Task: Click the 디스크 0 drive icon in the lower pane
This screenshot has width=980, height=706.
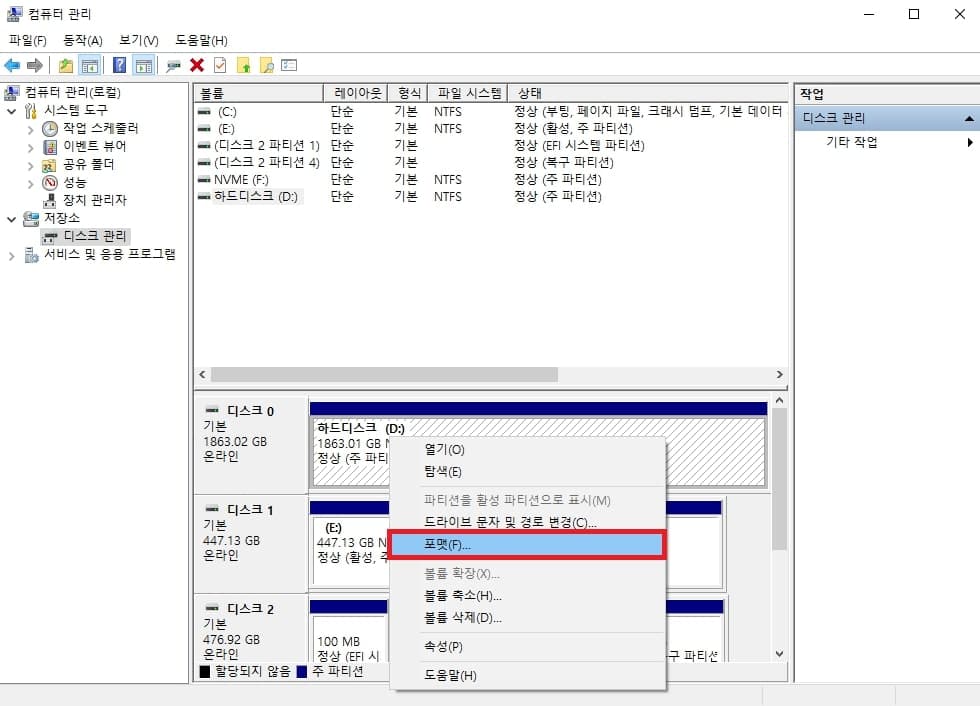Action: [214, 410]
